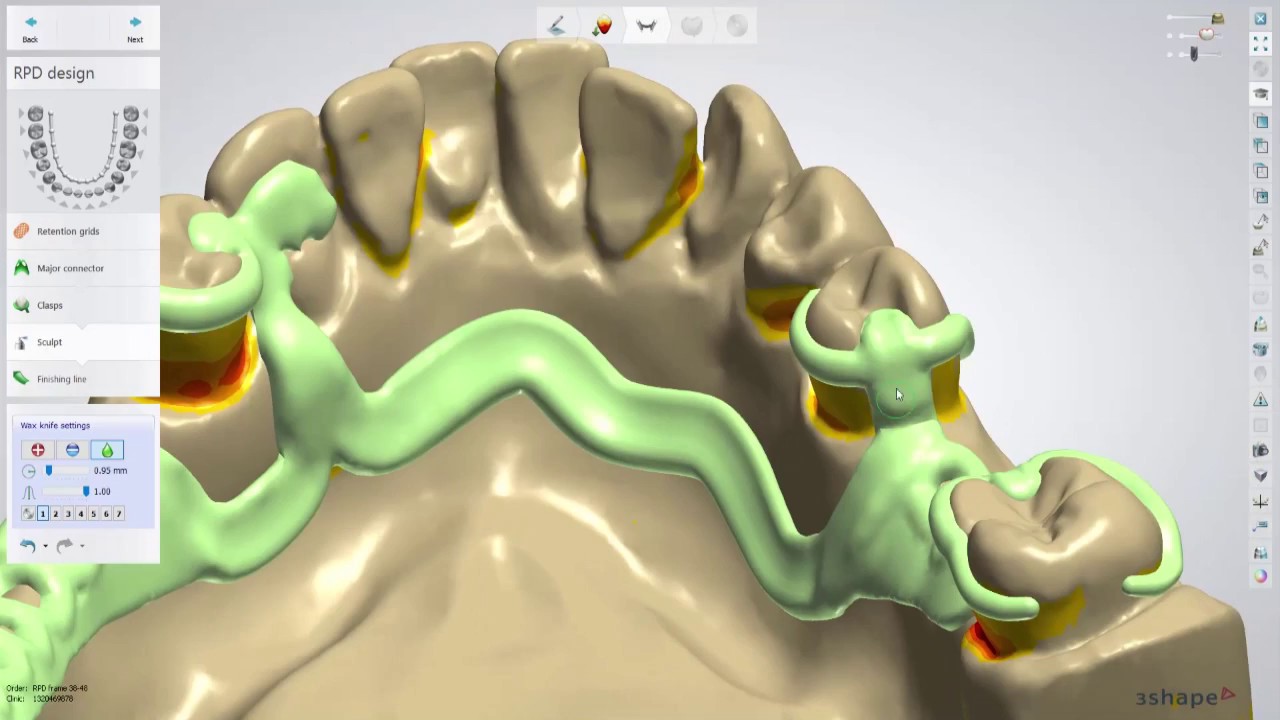Choose wax knife preset 1

pyautogui.click(x=43, y=513)
